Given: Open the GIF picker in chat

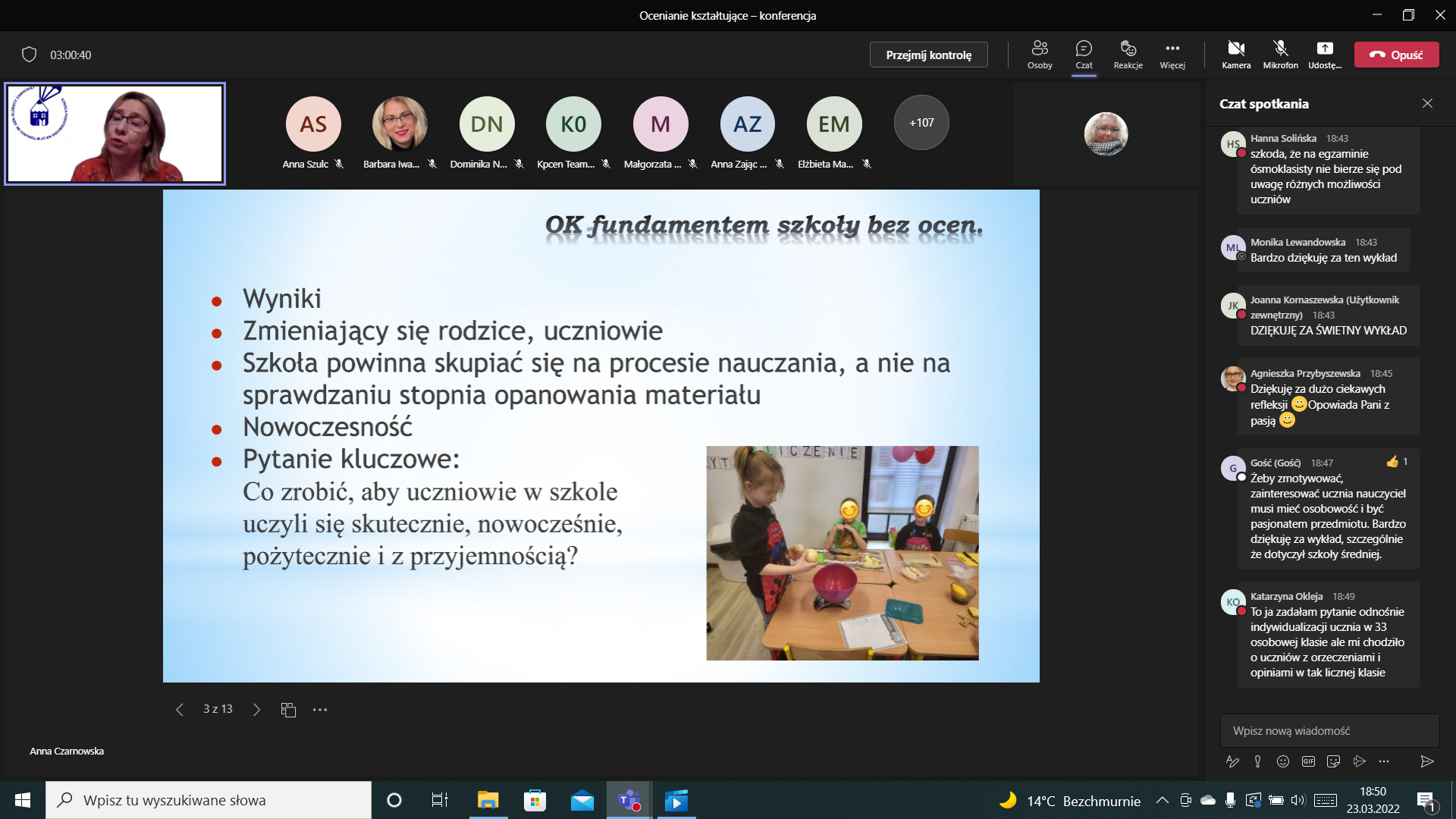Looking at the screenshot, I should [1308, 761].
